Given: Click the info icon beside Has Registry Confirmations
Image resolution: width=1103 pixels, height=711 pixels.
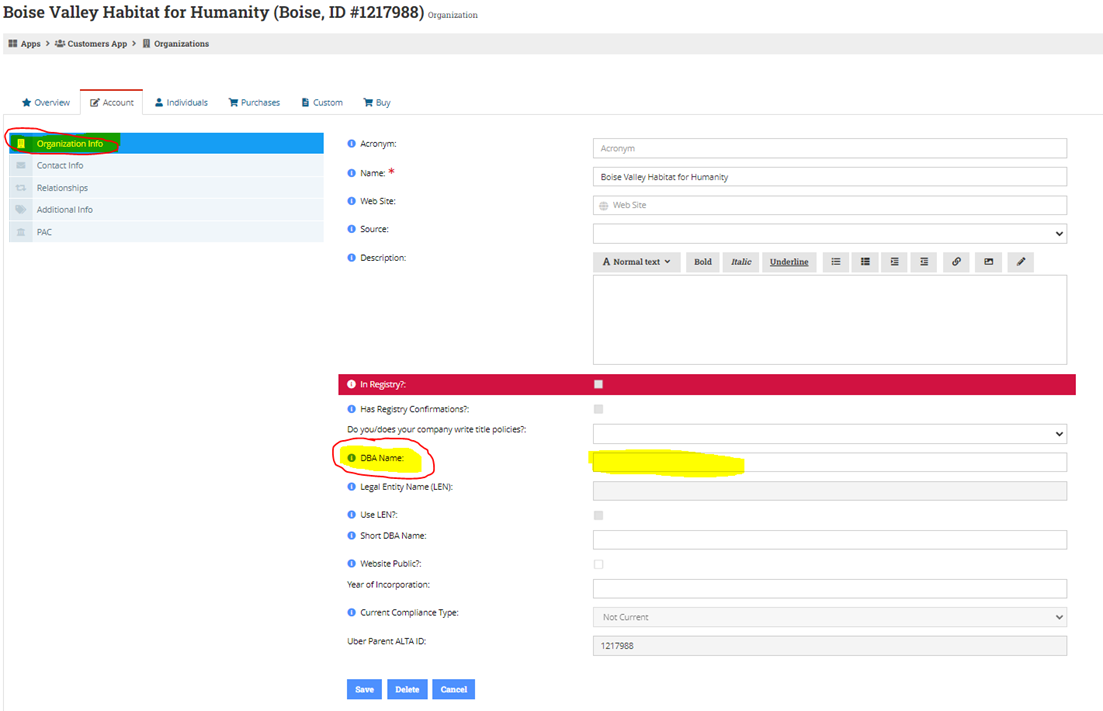Looking at the screenshot, I should point(351,409).
